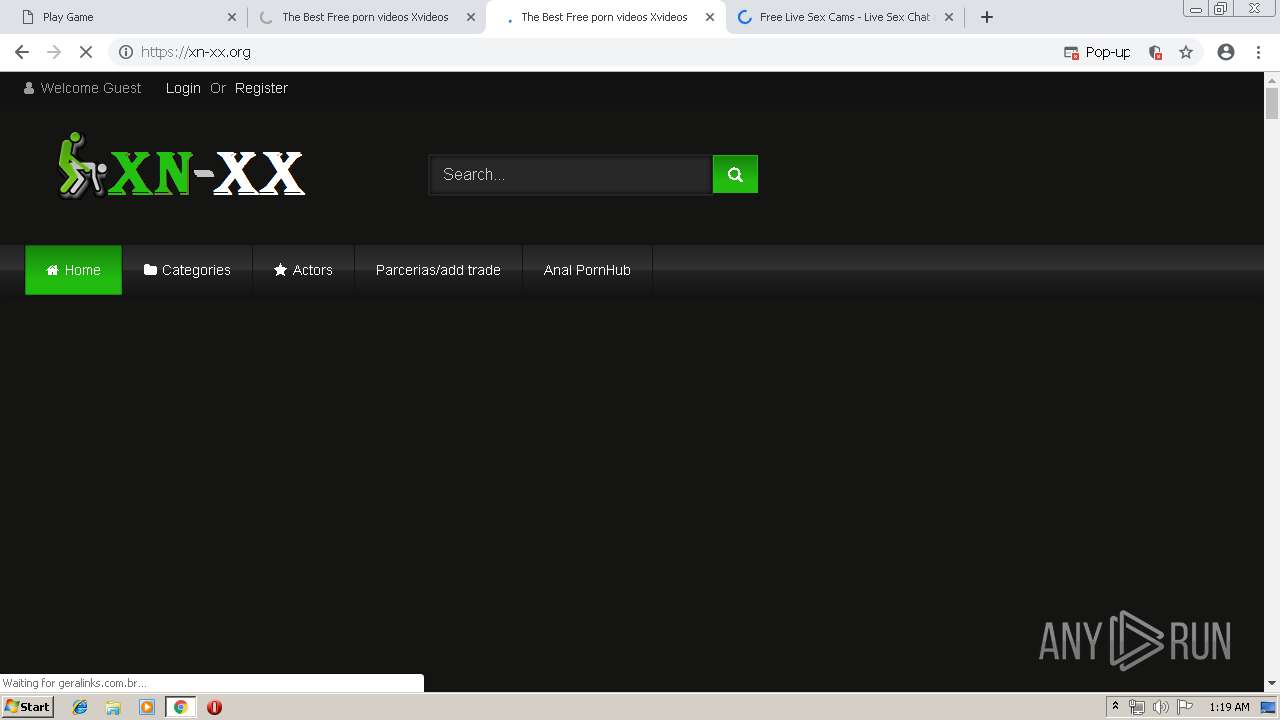Open a new tab with plus button
1280x720 pixels.
987,17
